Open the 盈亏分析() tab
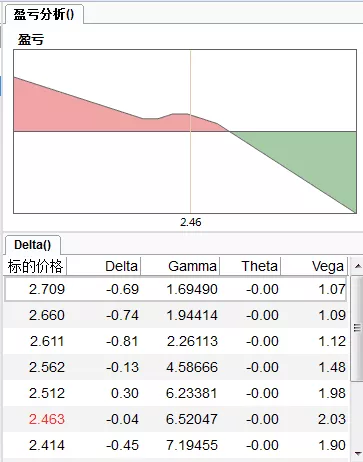The width and height of the screenshot is (363, 462). 44,15
